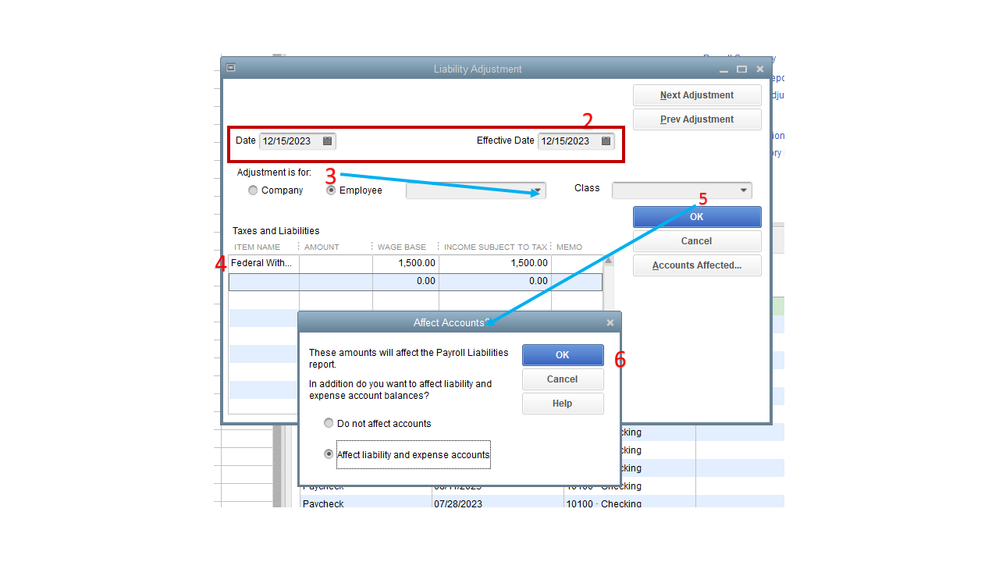Maximize the Liability Adjustment window
Image resolution: width=999 pixels, height=562 pixels.
[742, 69]
